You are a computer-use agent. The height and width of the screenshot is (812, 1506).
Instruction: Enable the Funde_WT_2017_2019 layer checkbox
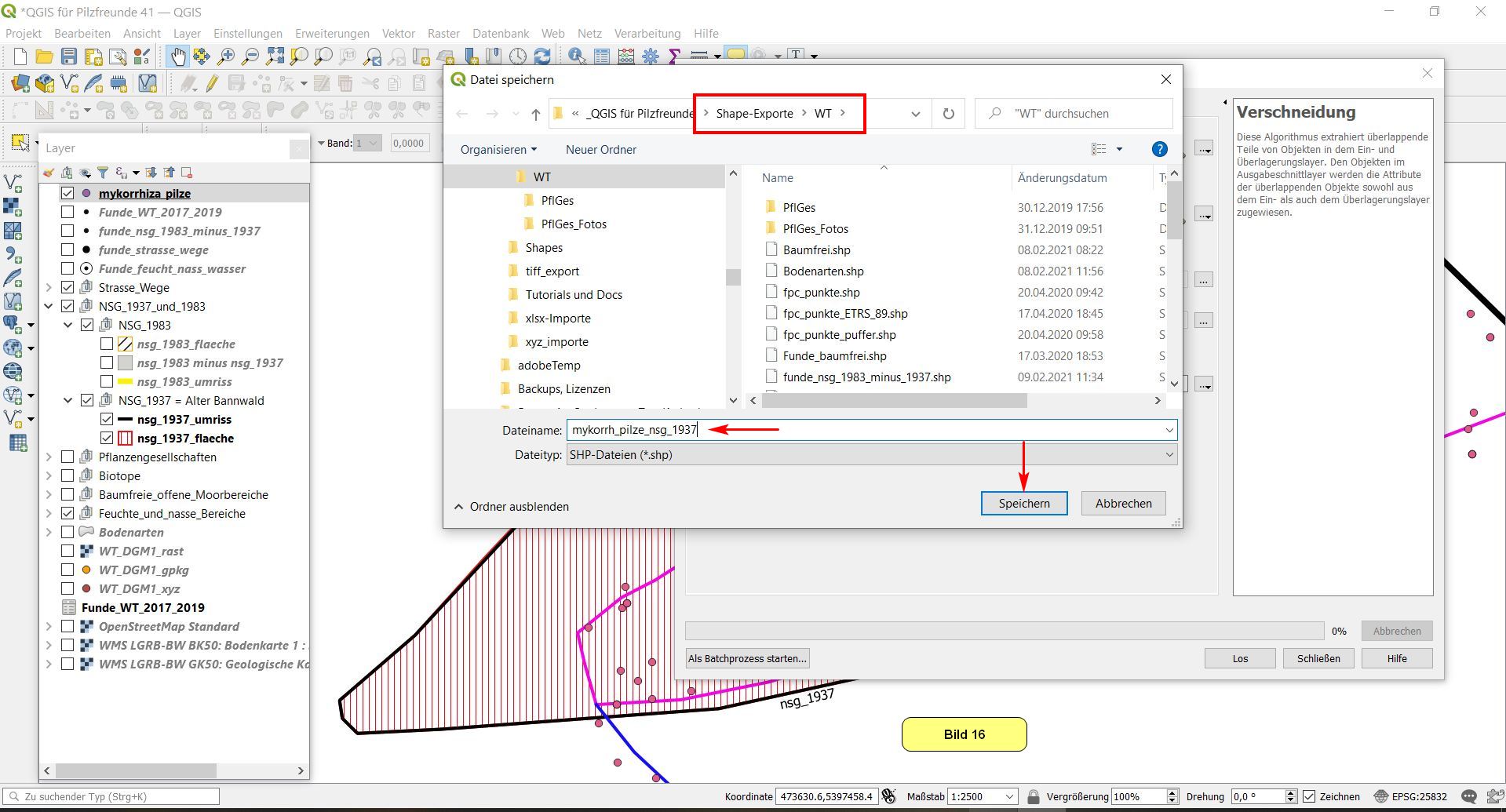(67, 212)
